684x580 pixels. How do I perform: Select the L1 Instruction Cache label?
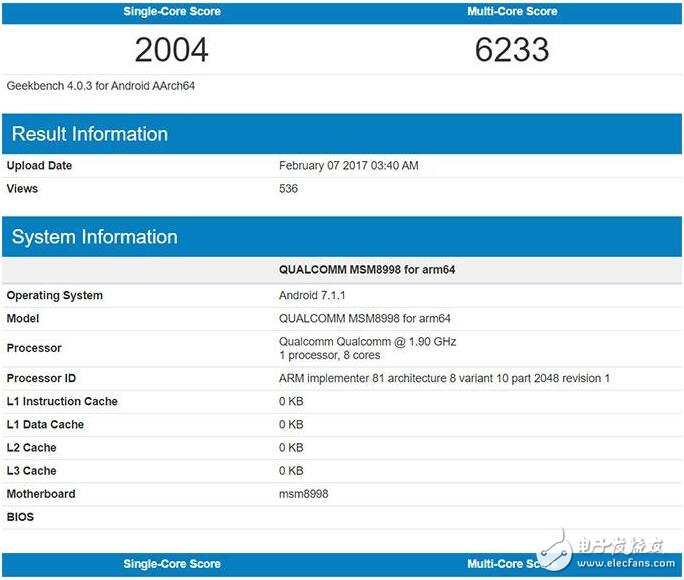coord(62,402)
